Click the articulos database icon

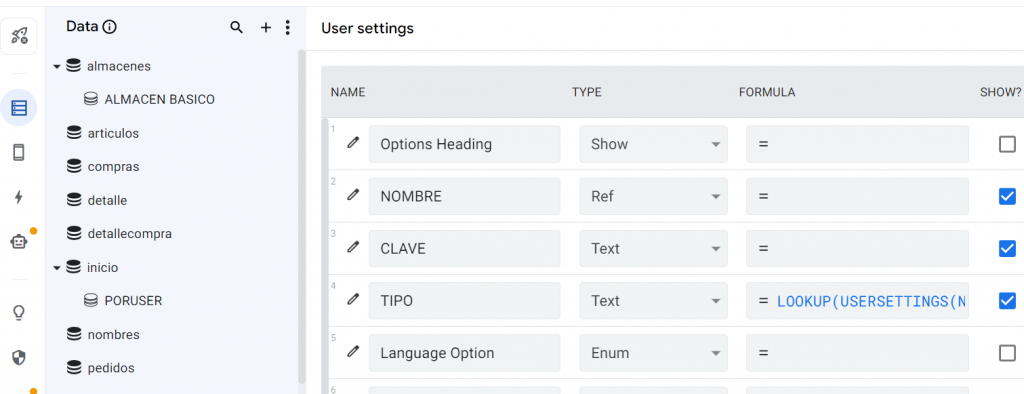point(74,133)
